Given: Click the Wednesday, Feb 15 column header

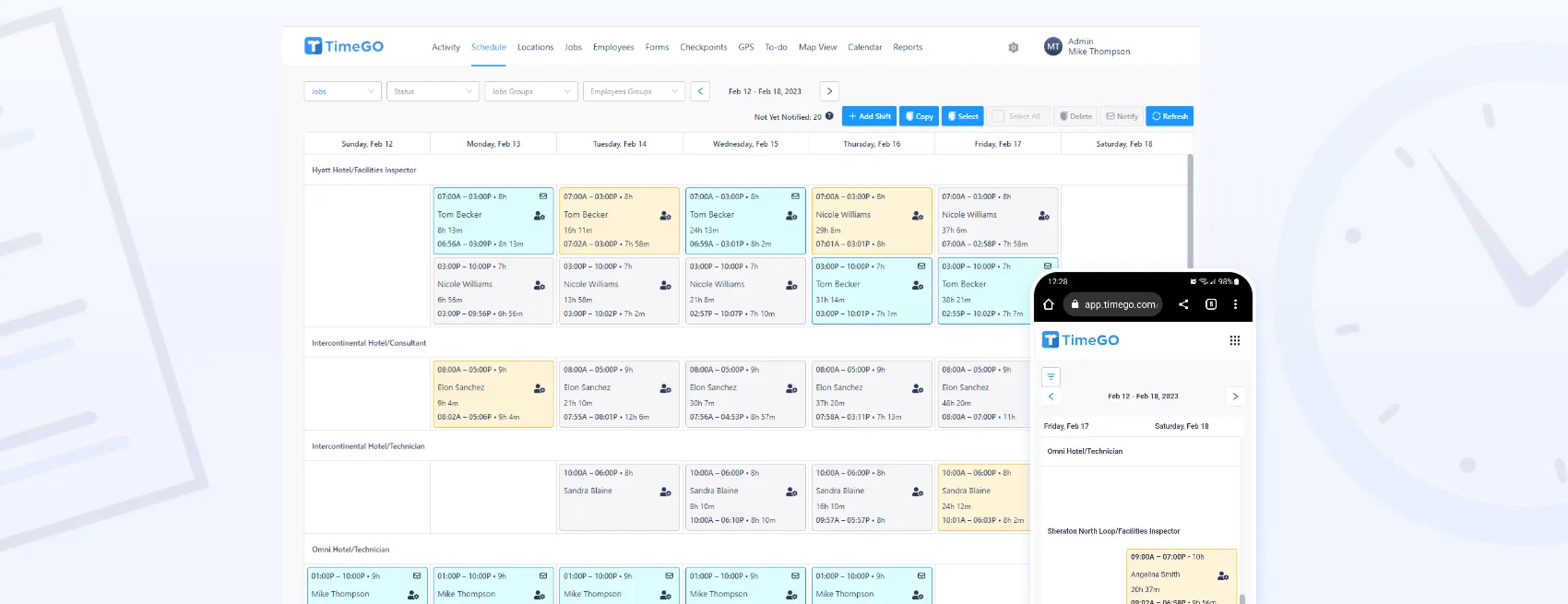Looking at the screenshot, I should pos(745,144).
